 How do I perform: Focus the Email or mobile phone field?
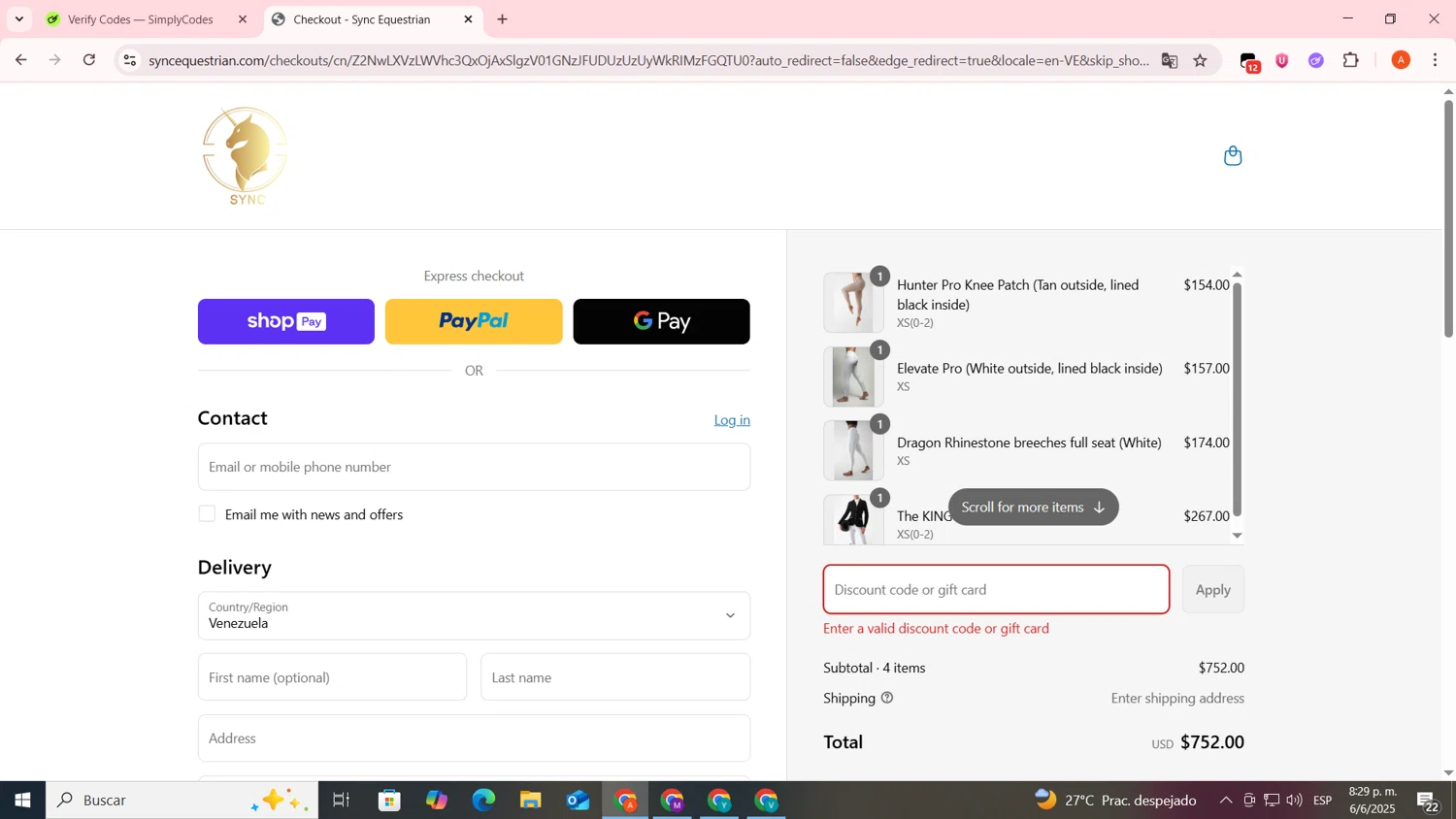pyautogui.click(x=474, y=467)
